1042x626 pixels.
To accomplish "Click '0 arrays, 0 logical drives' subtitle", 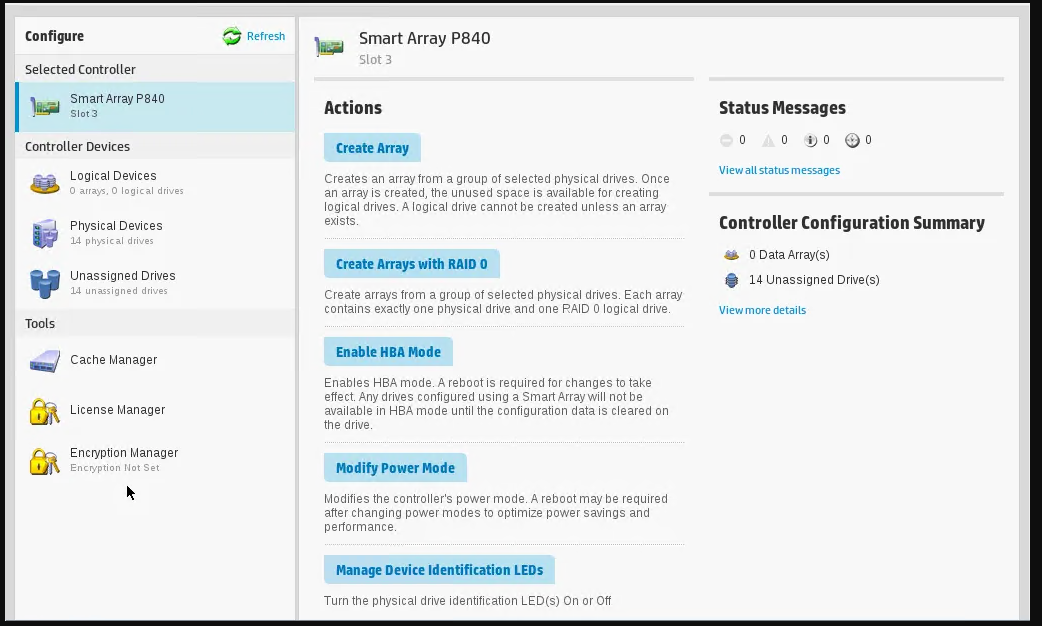I will (127, 191).
